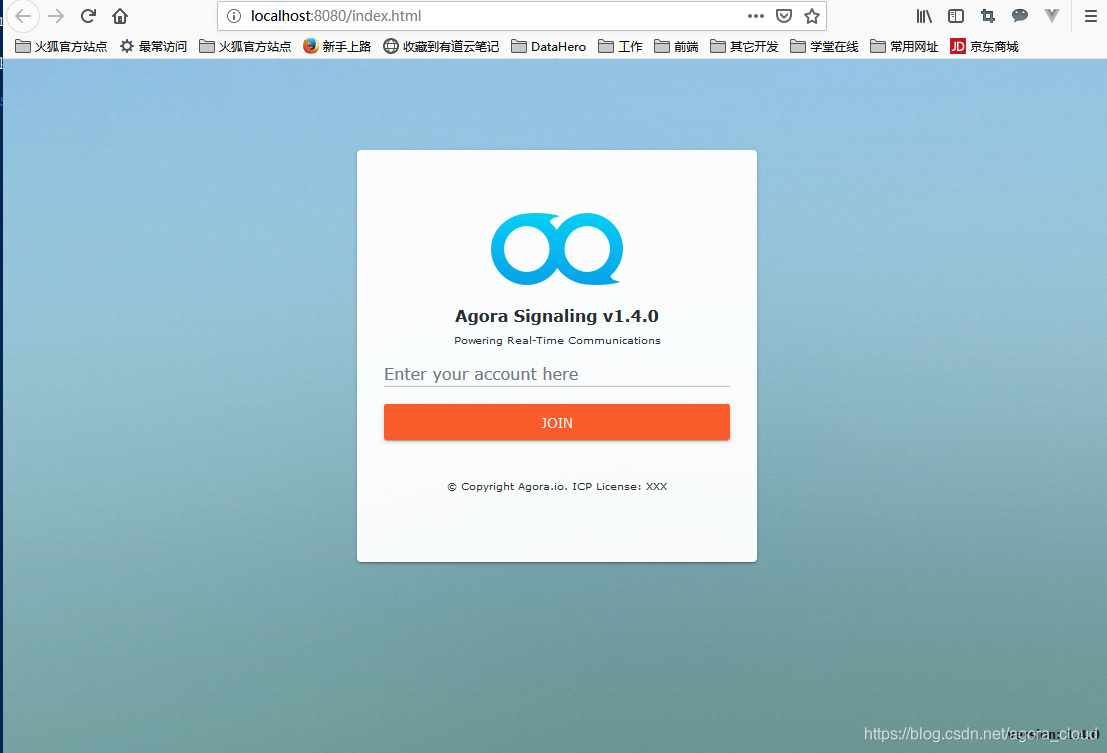Open page actions three-dot menu
This screenshot has height=753, width=1107.
[x=755, y=16]
